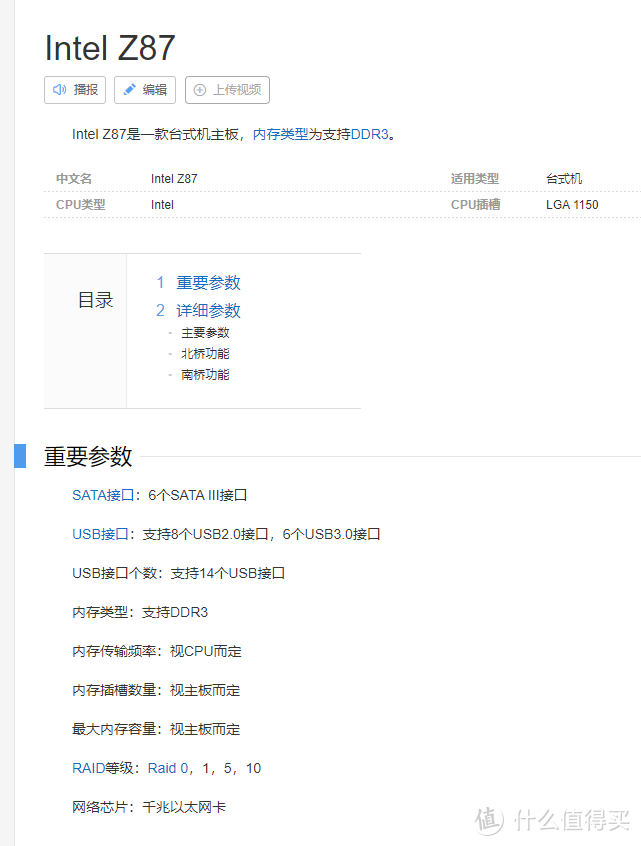The height and width of the screenshot is (846, 641).
Task: Click the CPU插槽 label in info table
Action: (476, 205)
